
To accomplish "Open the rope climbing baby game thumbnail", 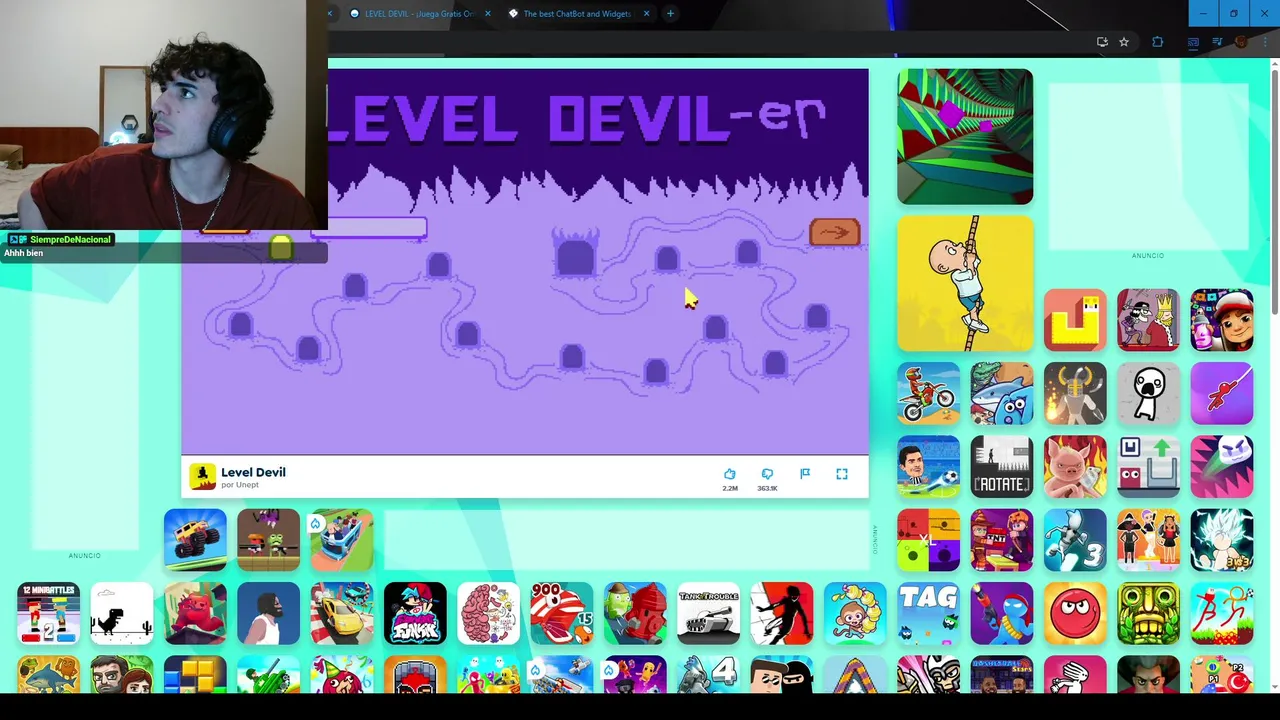I will coord(965,284).
